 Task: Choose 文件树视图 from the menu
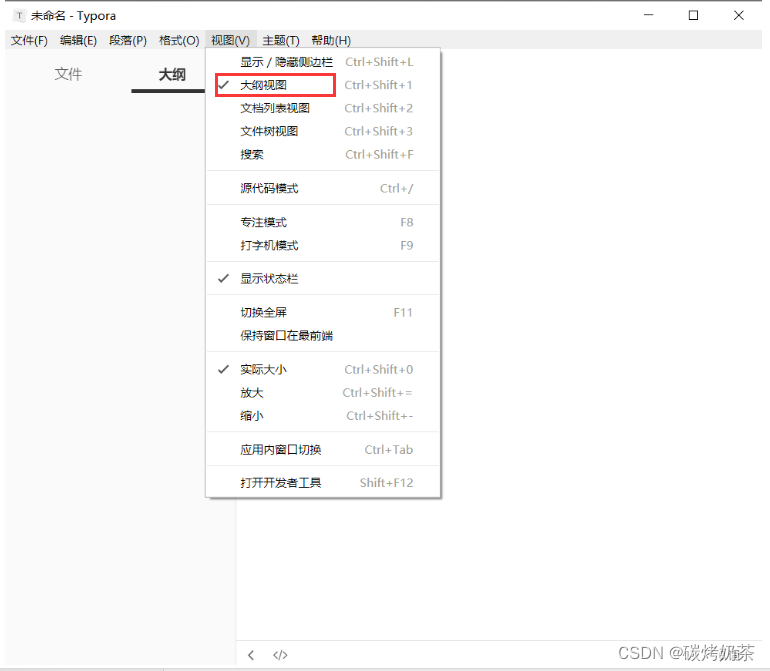323,131
